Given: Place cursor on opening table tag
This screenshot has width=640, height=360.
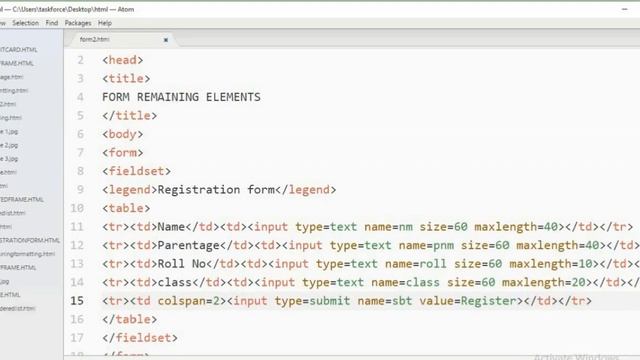Looking at the screenshot, I should coord(126,208).
